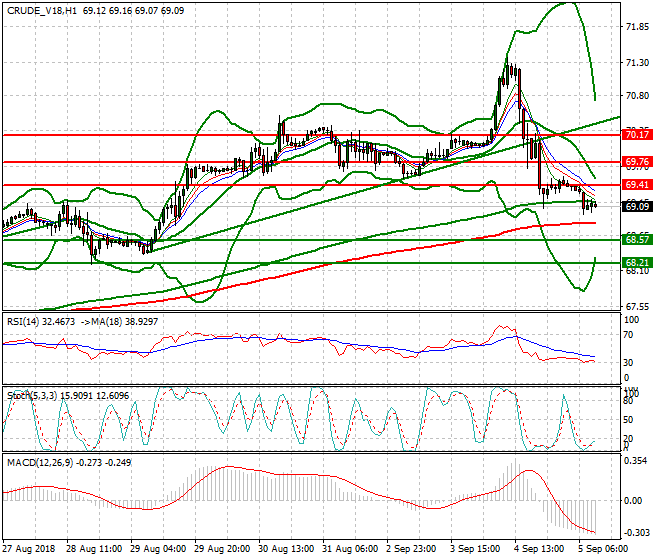The width and height of the screenshot is (660, 560).
Task: Click the 67.55 price axis value
Action: pyautogui.click(x=637, y=307)
